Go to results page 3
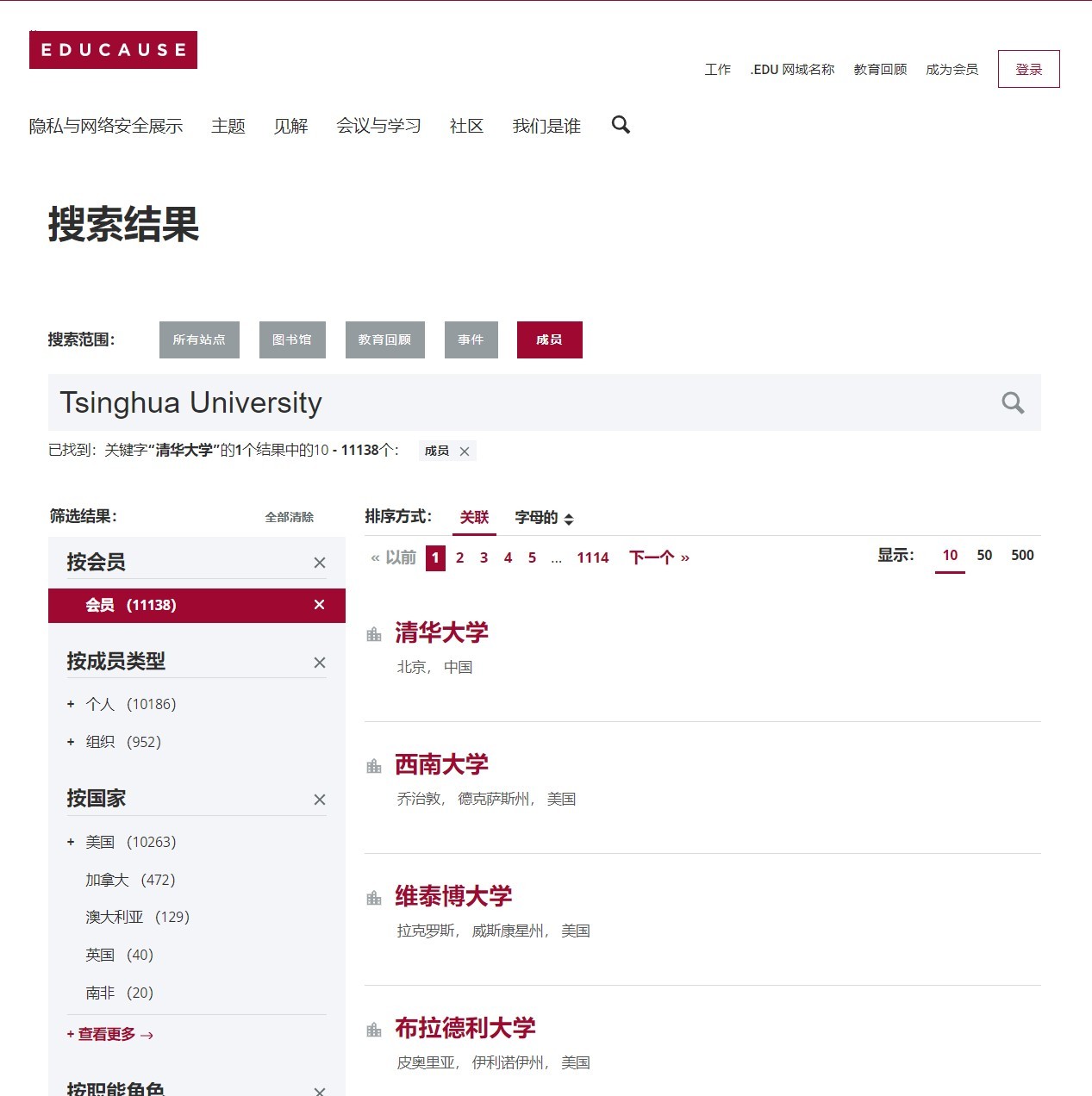 point(484,557)
